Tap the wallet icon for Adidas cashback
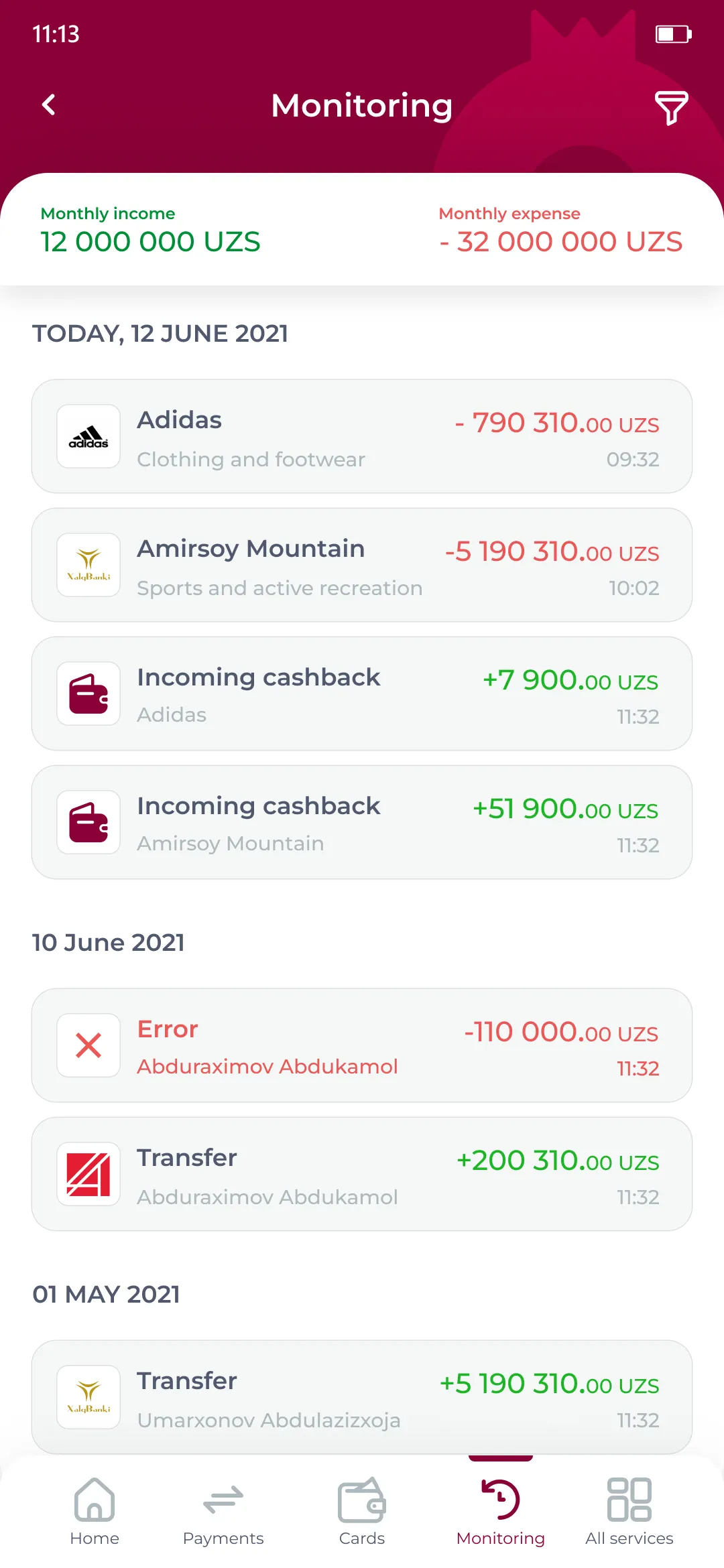The height and width of the screenshot is (1568, 724). (x=88, y=694)
